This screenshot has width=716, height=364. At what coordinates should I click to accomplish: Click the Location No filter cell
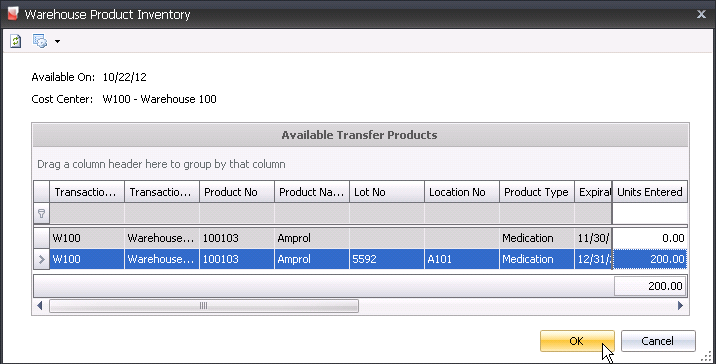pos(462,213)
